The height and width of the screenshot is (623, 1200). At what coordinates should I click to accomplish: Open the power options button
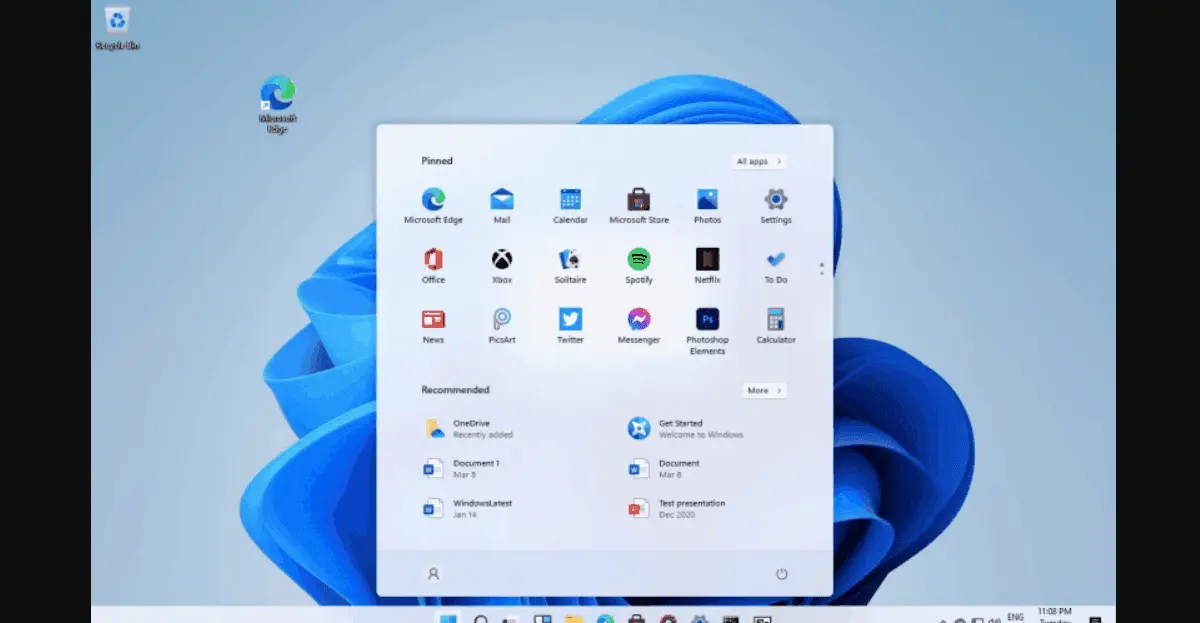pos(782,574)
